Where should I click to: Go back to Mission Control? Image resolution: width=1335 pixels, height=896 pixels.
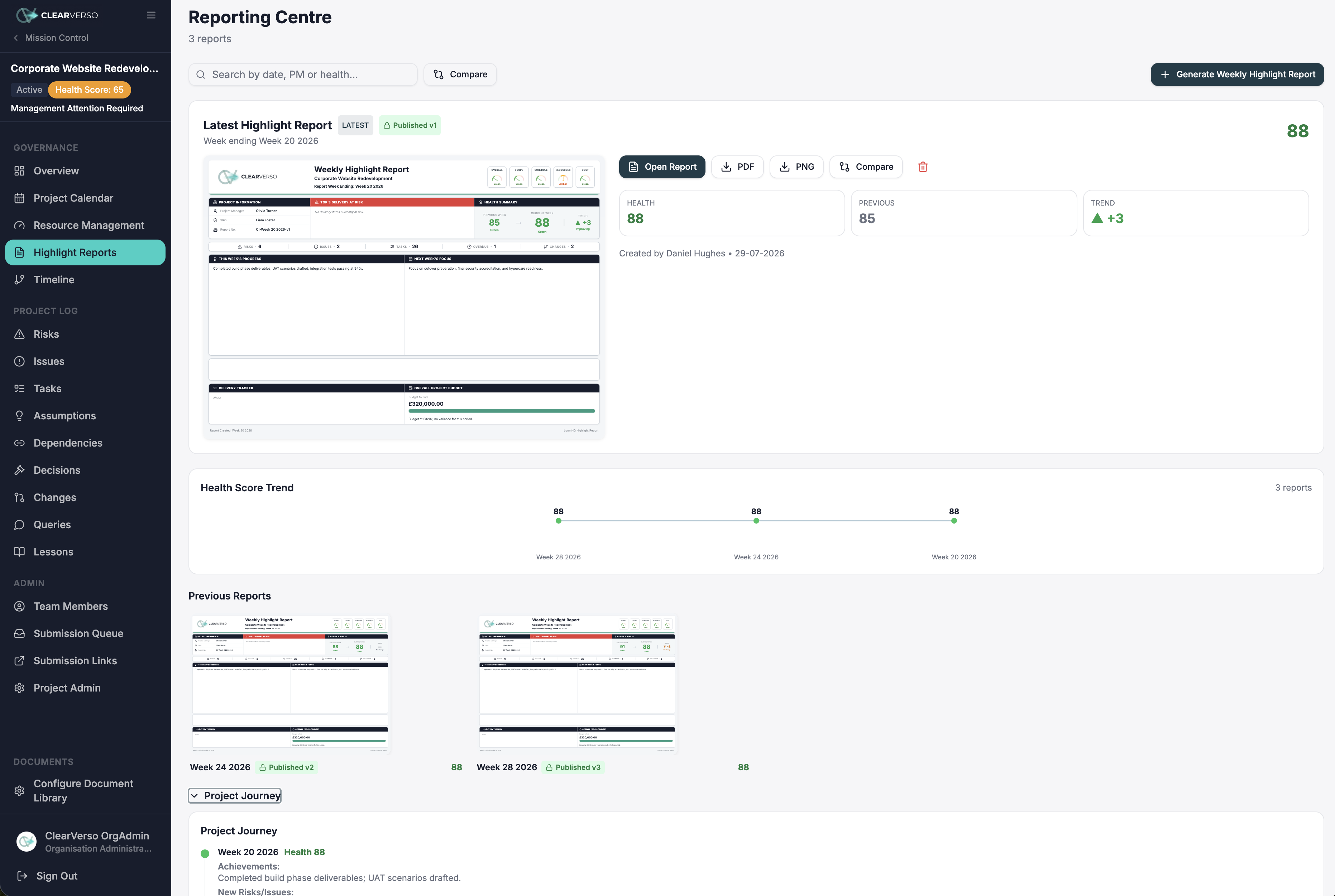coord(50,38)
